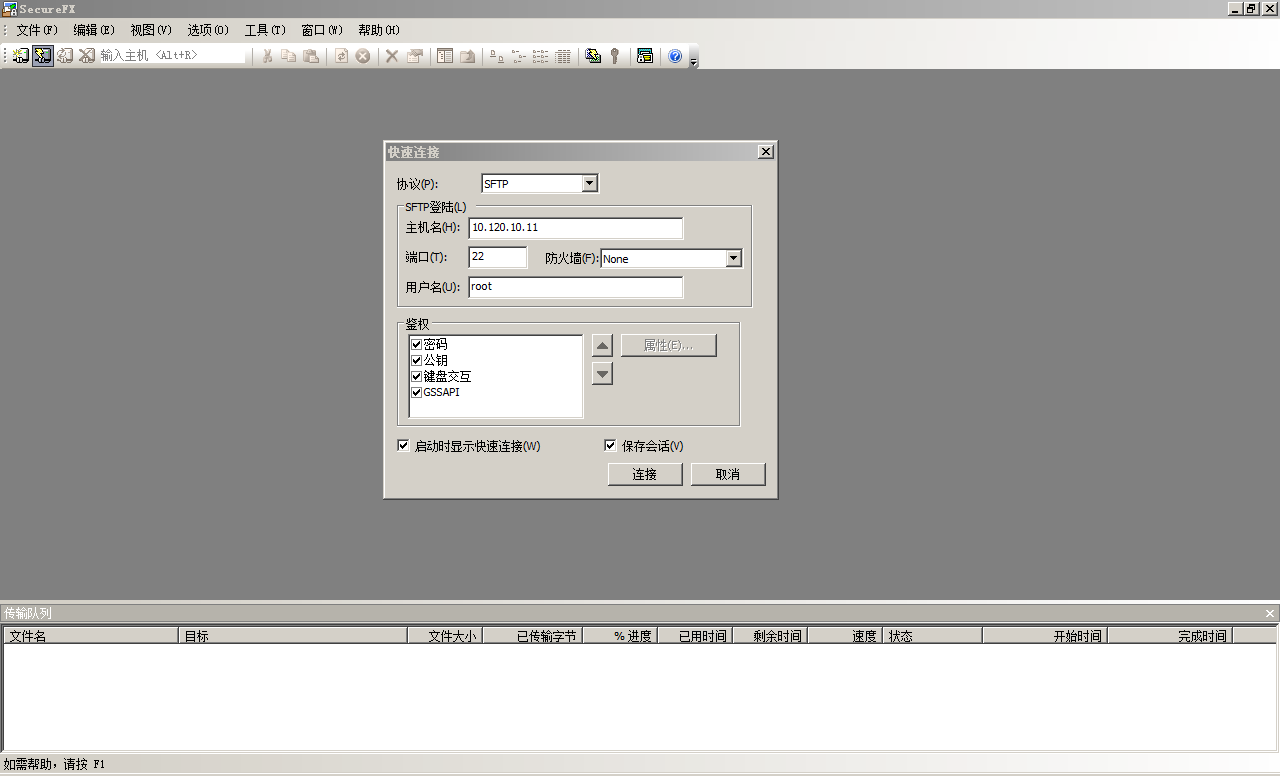Sort queue by 速度 column header
The width and height of the screenshot is (1280, 776).
pyautogui.click(x=845, y=636)
